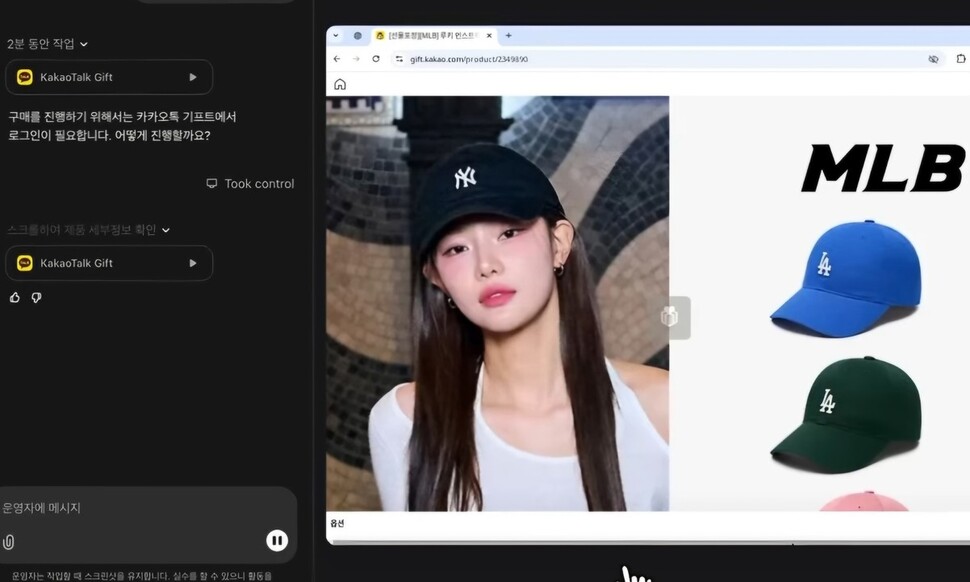Click the site info icon before URL
Screen dimensions: 970x582
pos(399,59)
